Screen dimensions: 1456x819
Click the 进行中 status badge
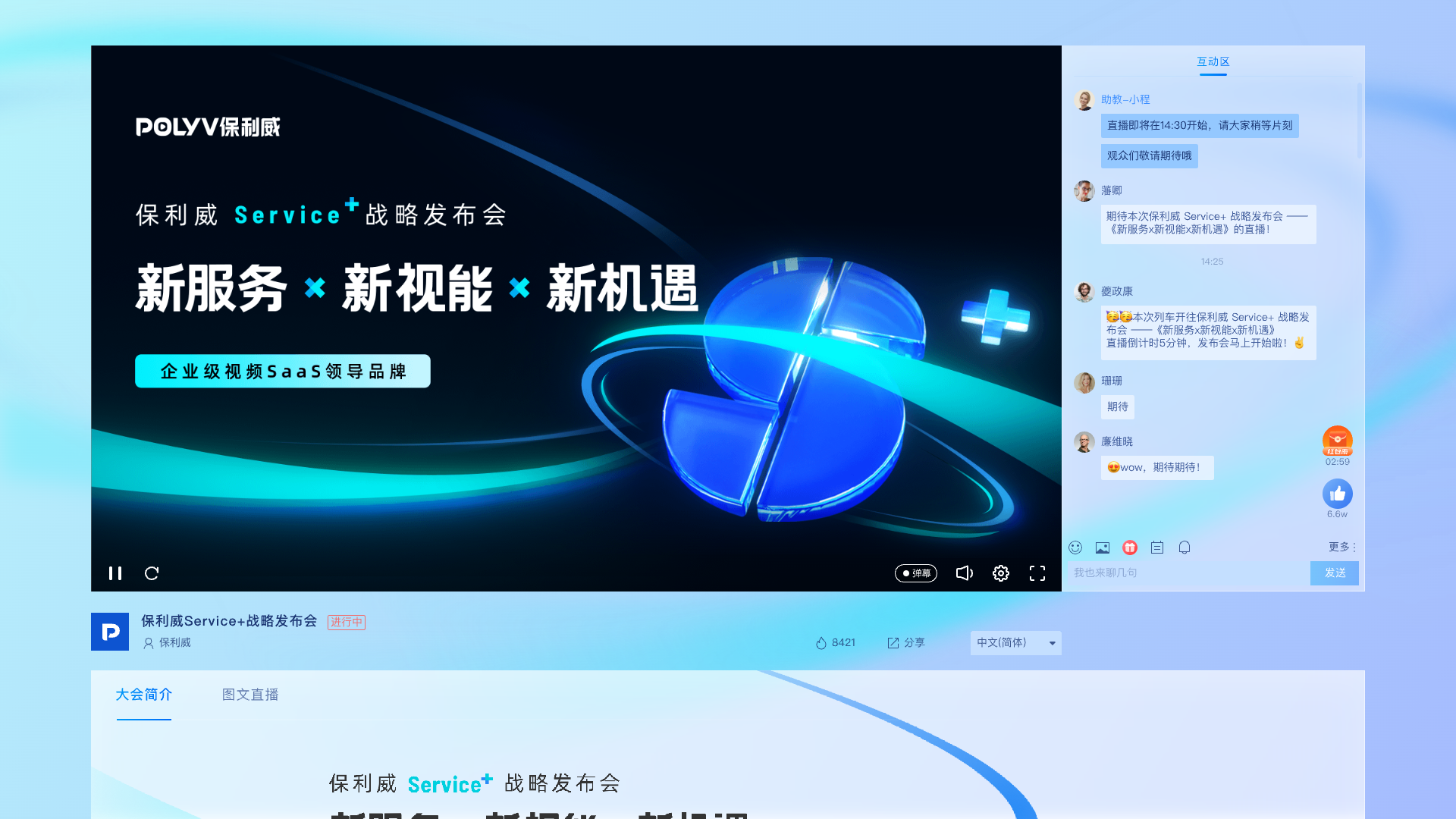pyautogui.click(x=347, y=622)
